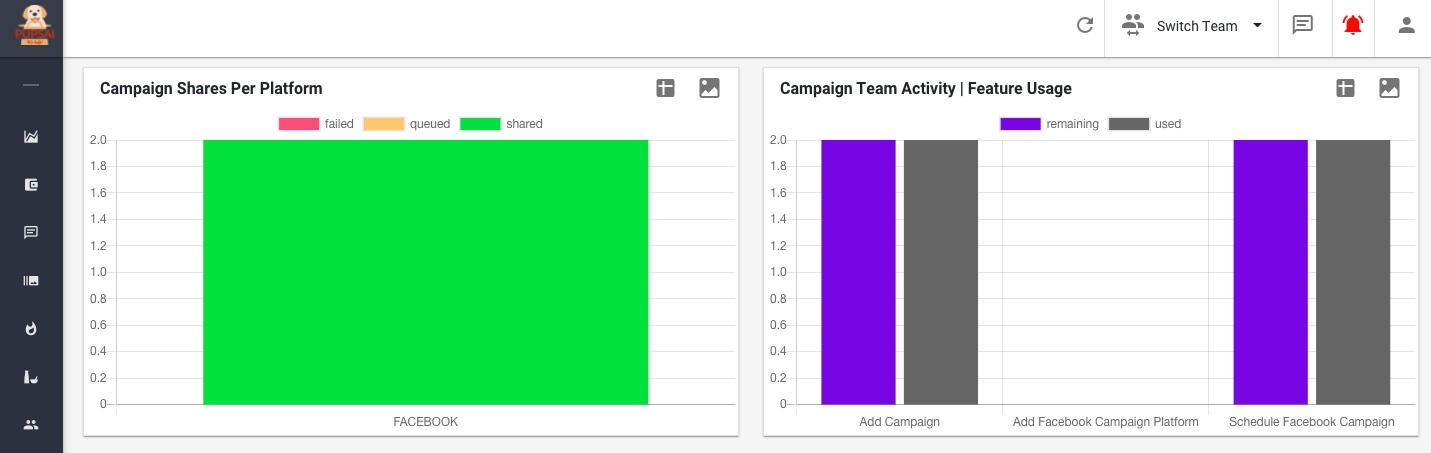Open the red notifications bell
The width and height of the screenshot is (1431, 453).
tap(1352, 26)
